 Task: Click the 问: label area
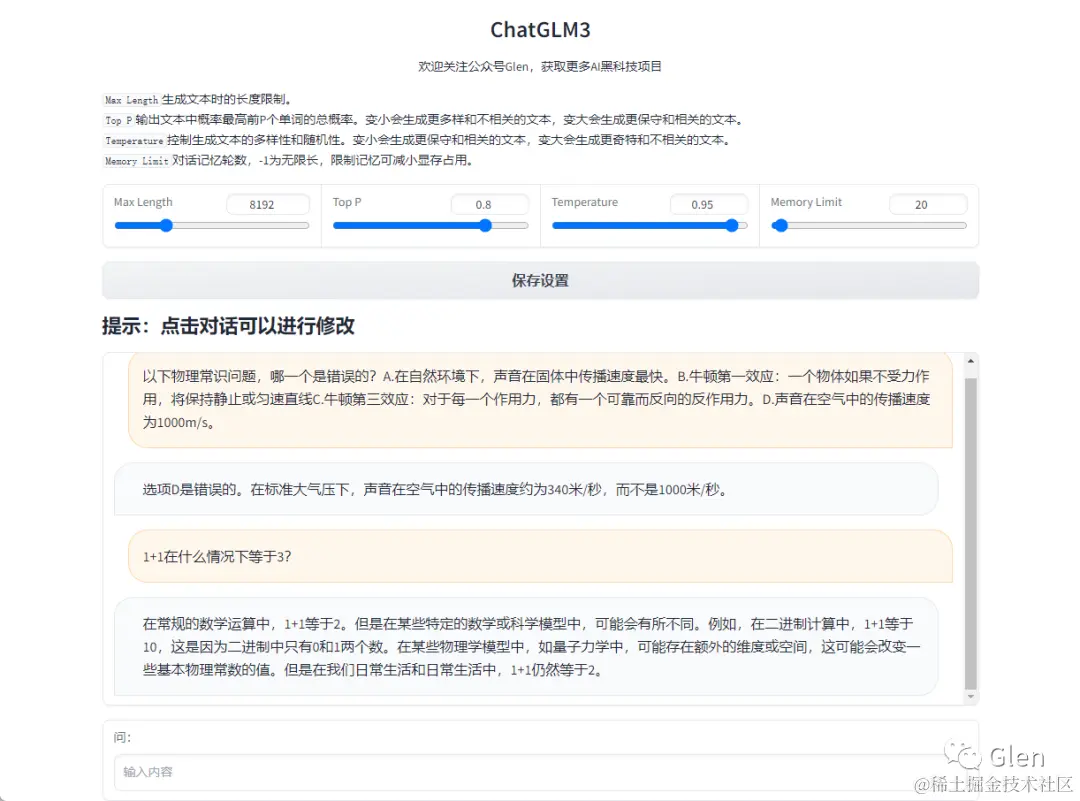pyautogui.click(x=119, y=737)
